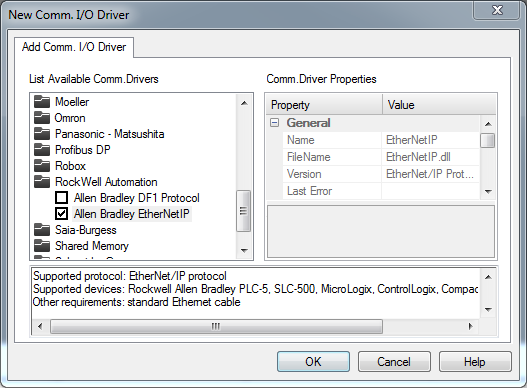Image resolution: width=527 pixels, height=388 pixels.
Task: Select the Add Comm. I/O Driver tab
Action: tap(74, 47)
